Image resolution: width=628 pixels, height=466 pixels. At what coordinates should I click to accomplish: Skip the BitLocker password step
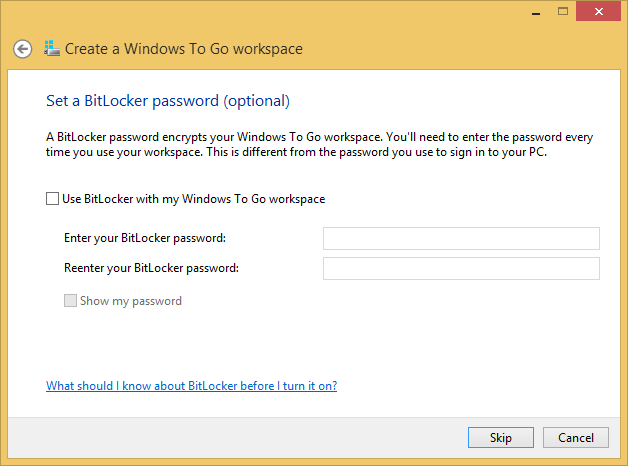click(501, 438)
